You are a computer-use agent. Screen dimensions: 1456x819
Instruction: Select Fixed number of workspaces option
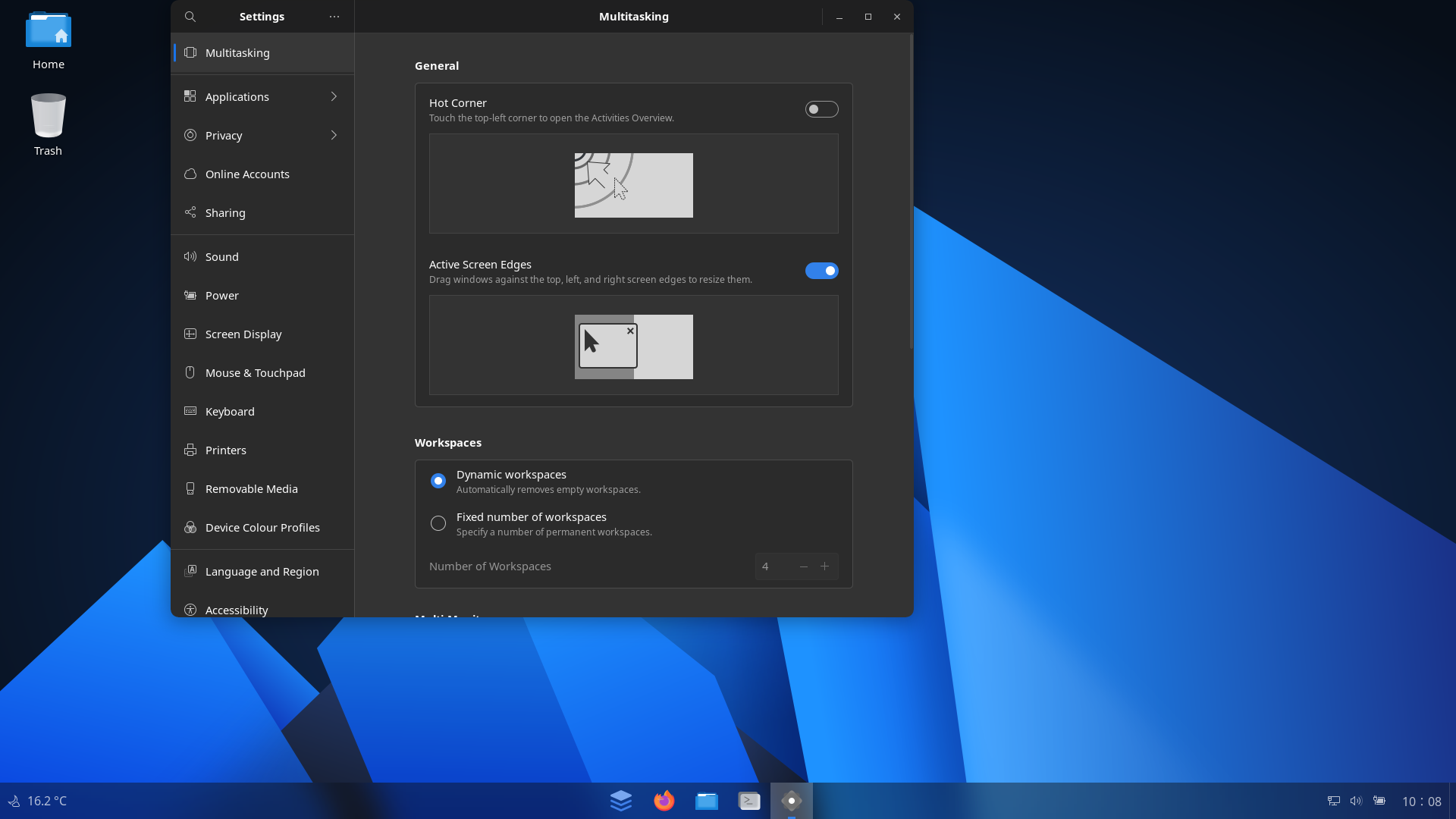(438, 524)
